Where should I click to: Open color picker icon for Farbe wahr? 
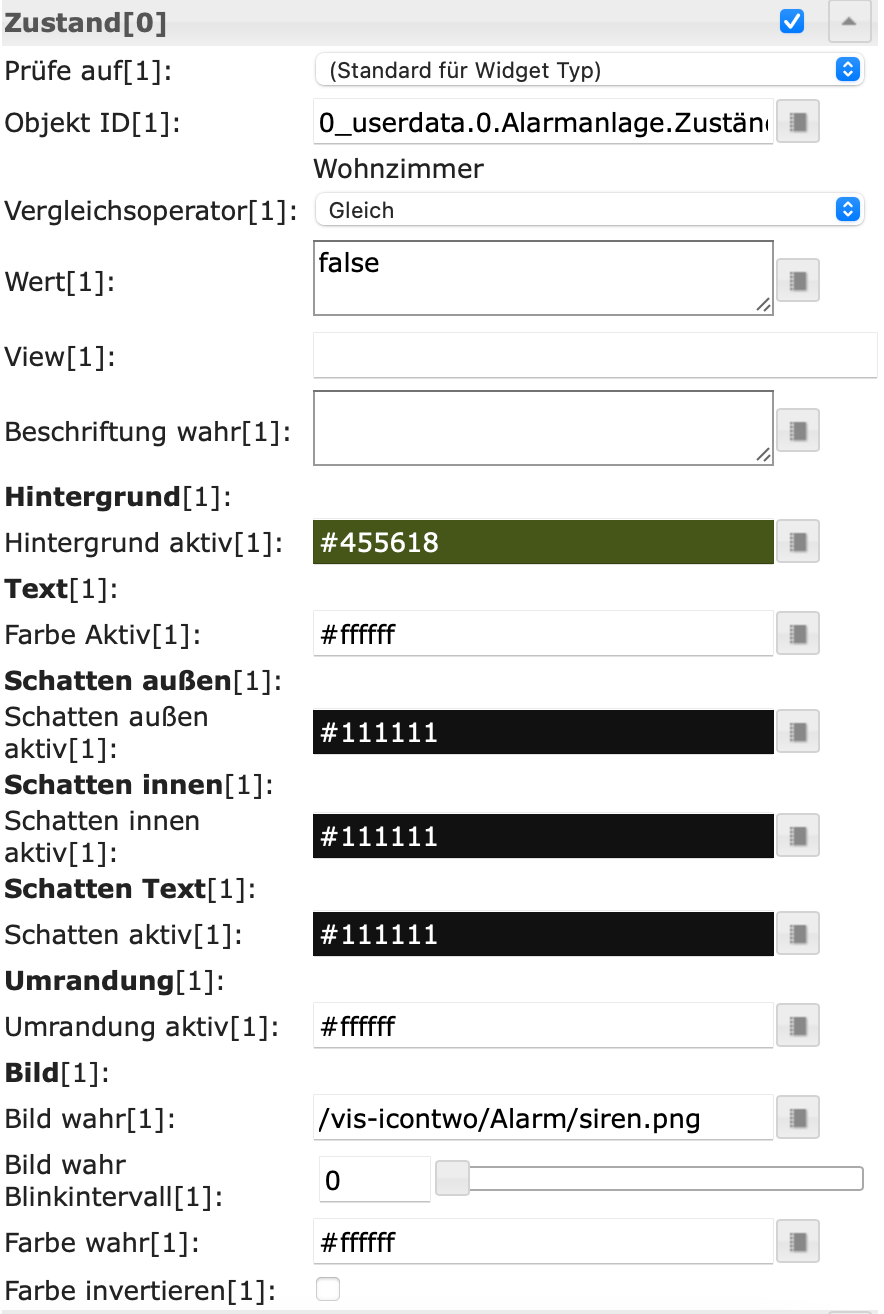click(797, 1241)
